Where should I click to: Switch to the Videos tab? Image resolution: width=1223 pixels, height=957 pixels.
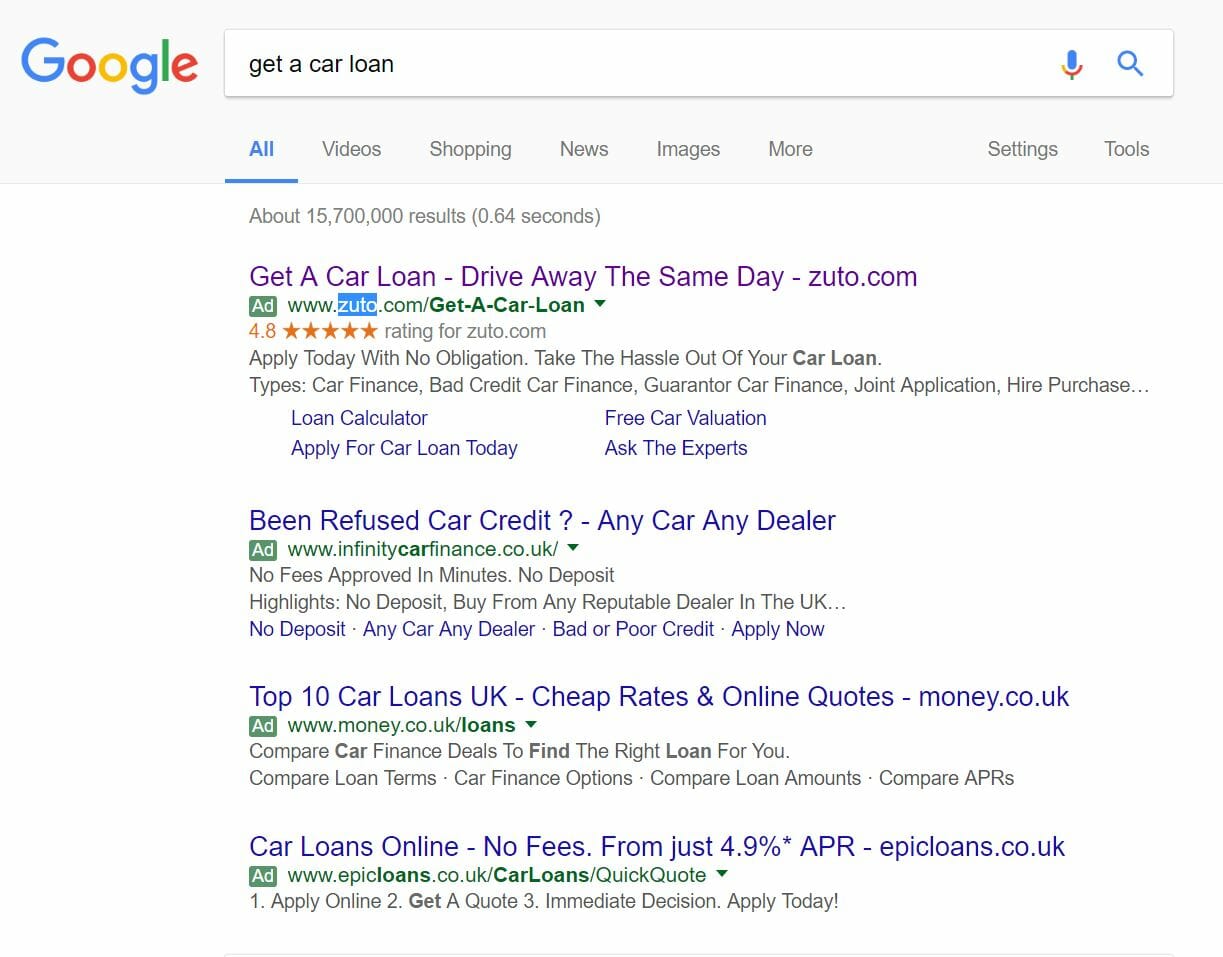coord(351,149)
